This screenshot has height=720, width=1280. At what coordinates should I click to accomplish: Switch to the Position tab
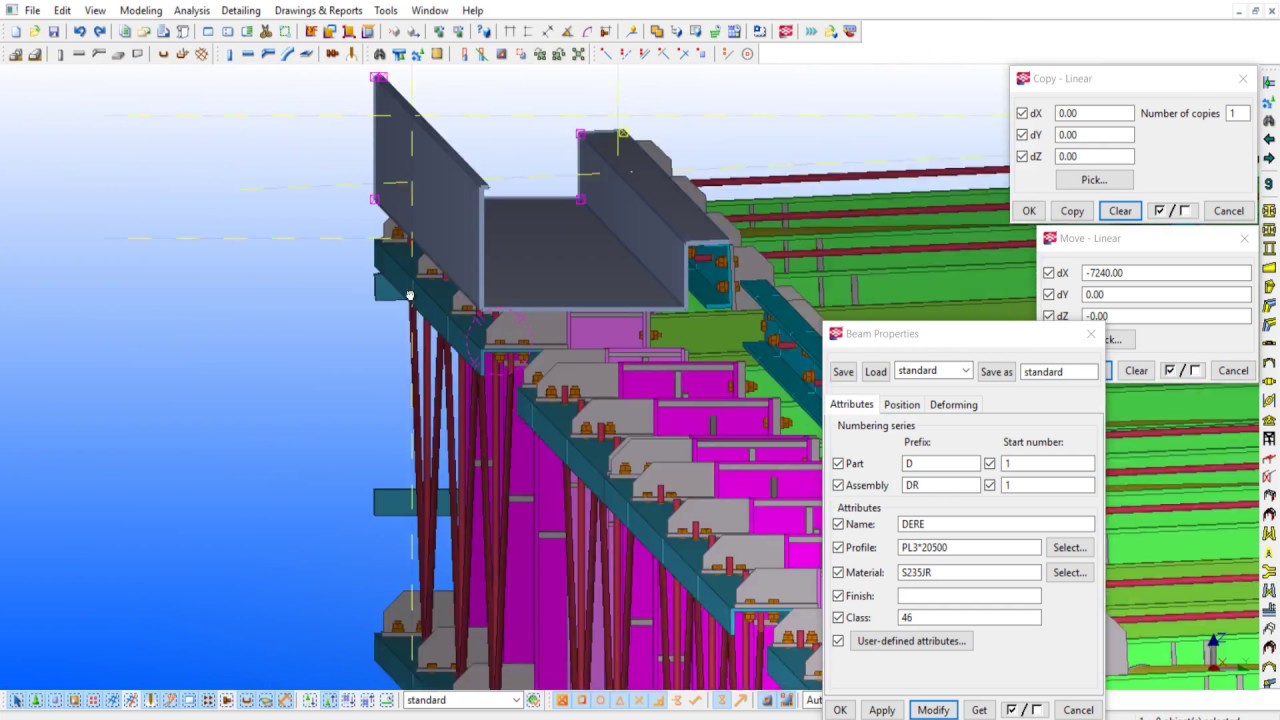[x=902, y=405]
